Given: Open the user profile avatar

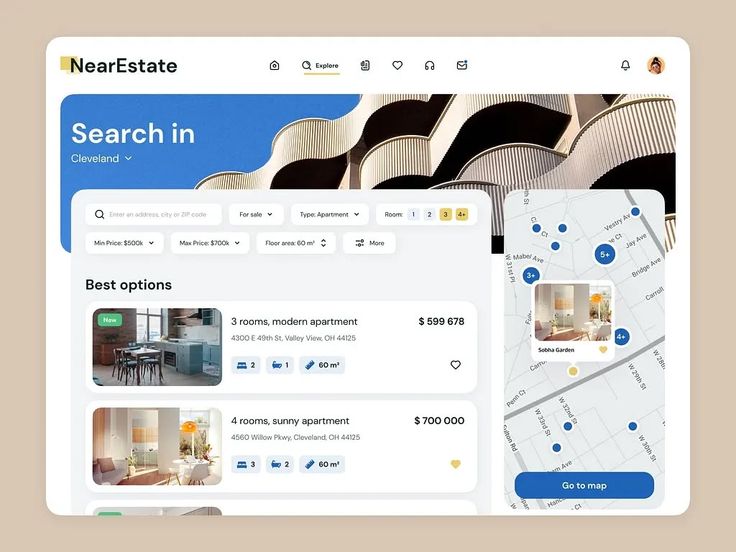Looking at the screenshot, I should tap(656, 65).
